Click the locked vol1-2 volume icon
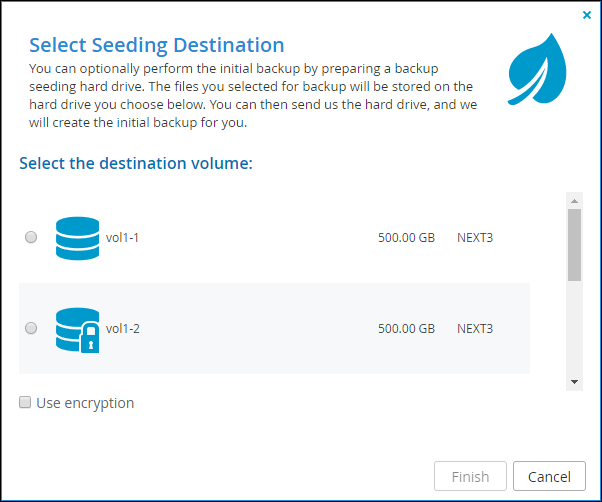602x502 pixels. pyautogui.click(x=78, y=330)
